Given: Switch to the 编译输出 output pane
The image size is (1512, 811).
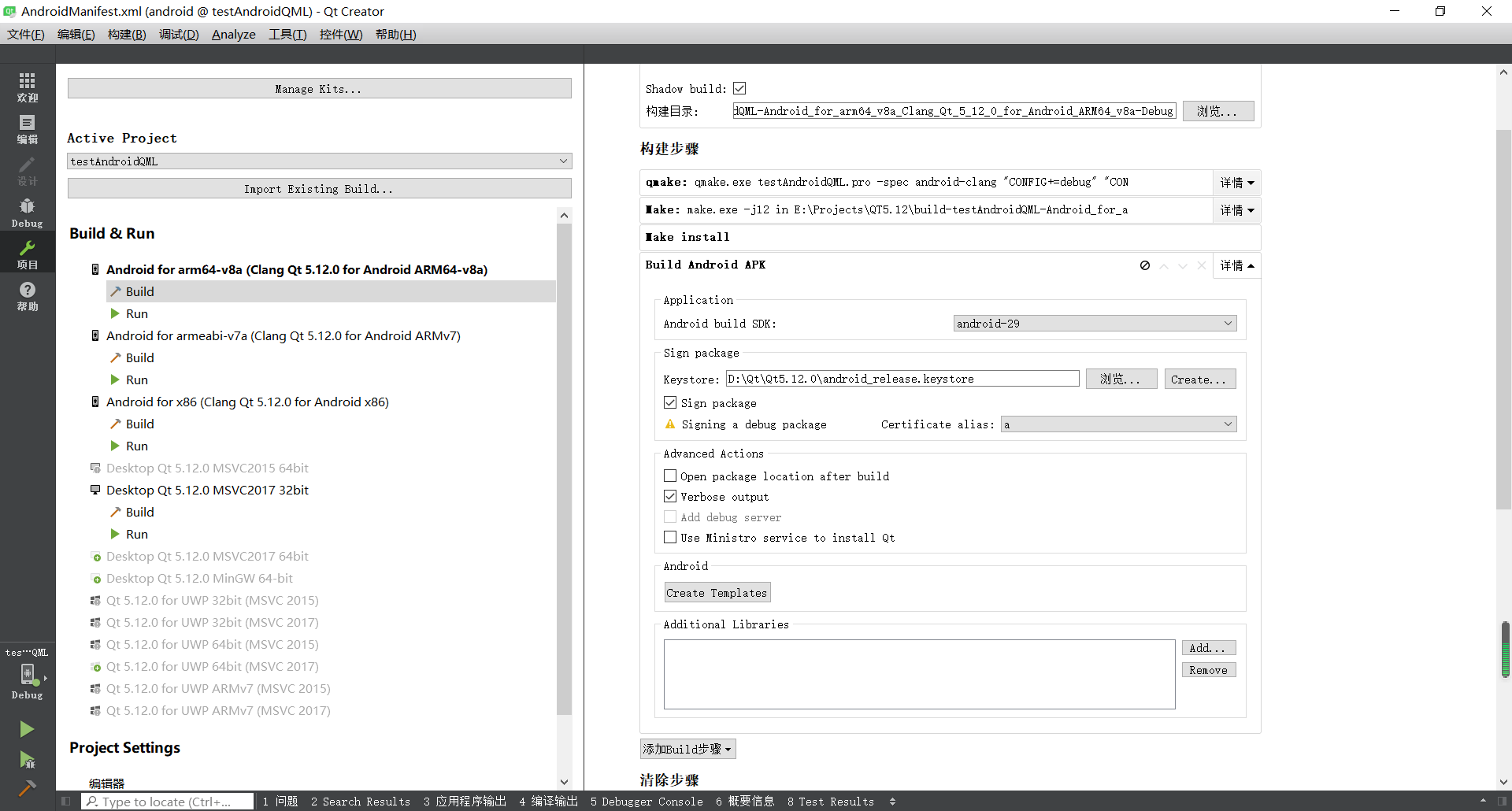Looking at the screenshot, I should [x=548, y=802].
